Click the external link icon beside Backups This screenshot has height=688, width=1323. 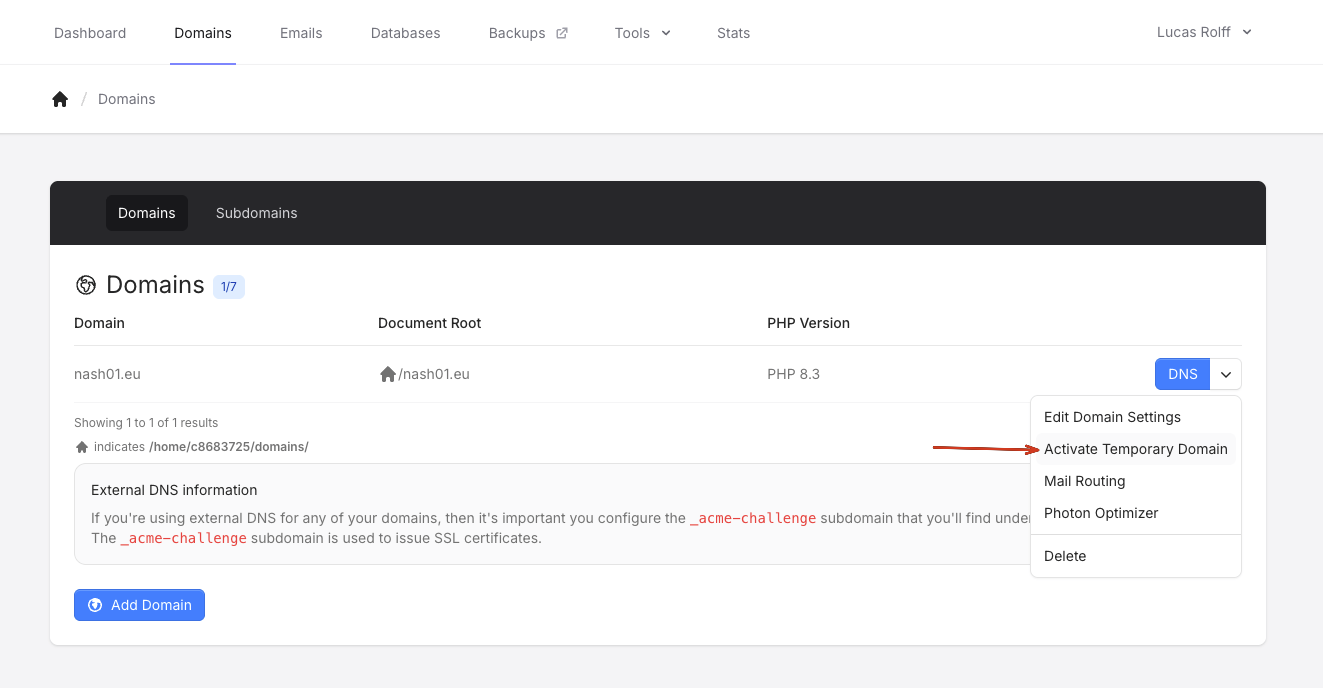pyautogui.click(x=562, y=33)
